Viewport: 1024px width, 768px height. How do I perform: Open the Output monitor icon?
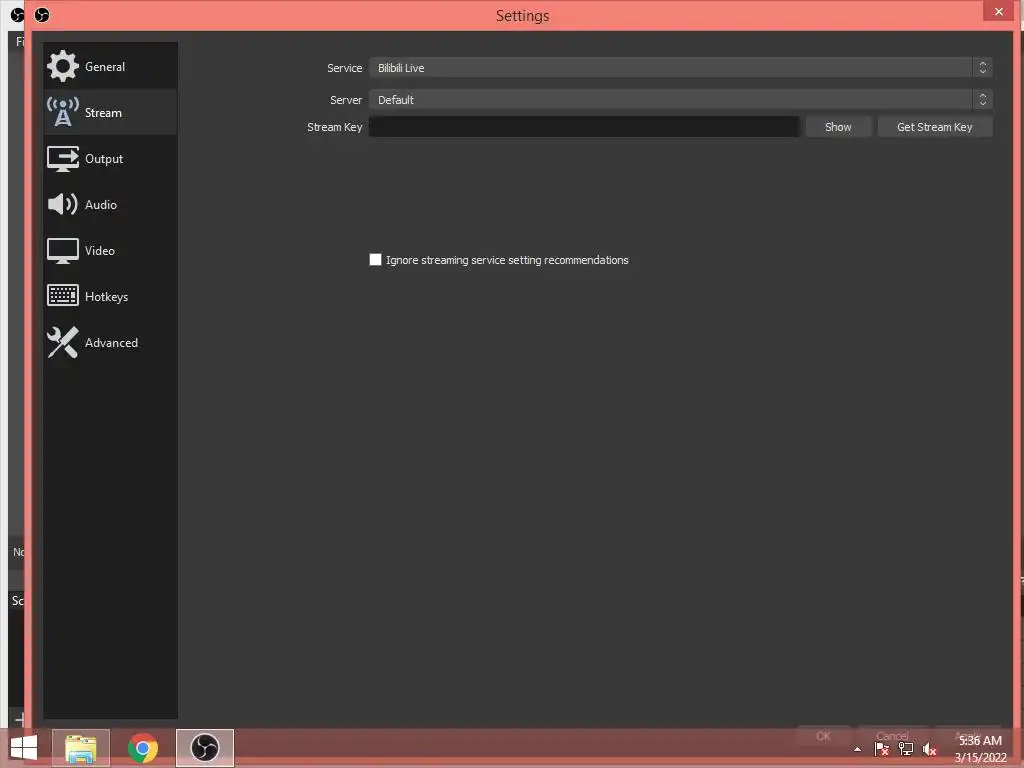[x=63, y=158]
